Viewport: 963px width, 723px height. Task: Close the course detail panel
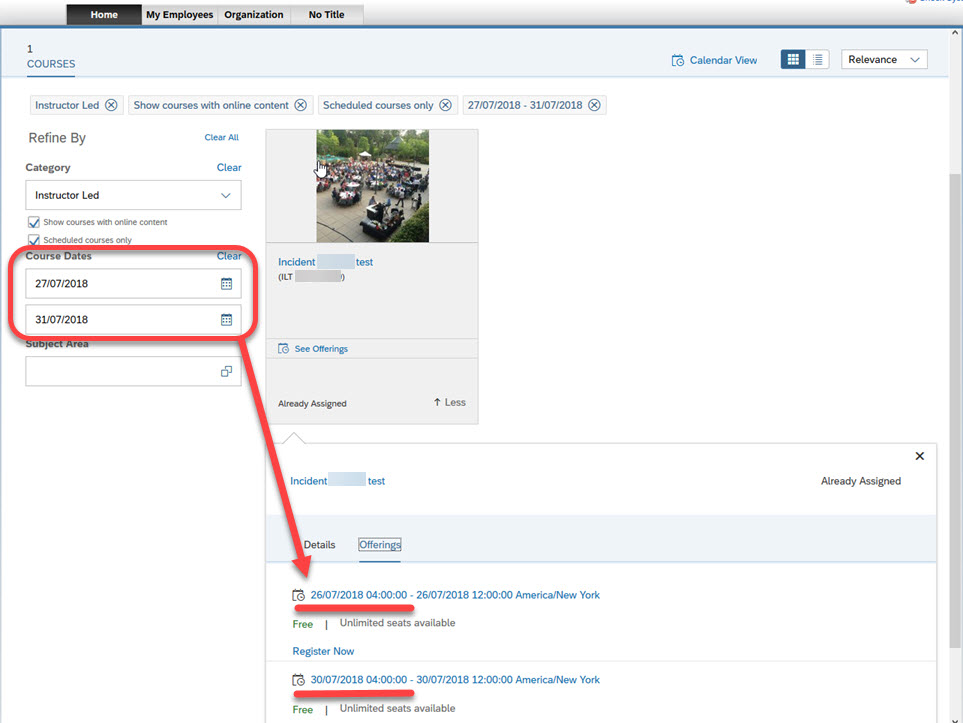pyautogui.click(x=919, y=456)
